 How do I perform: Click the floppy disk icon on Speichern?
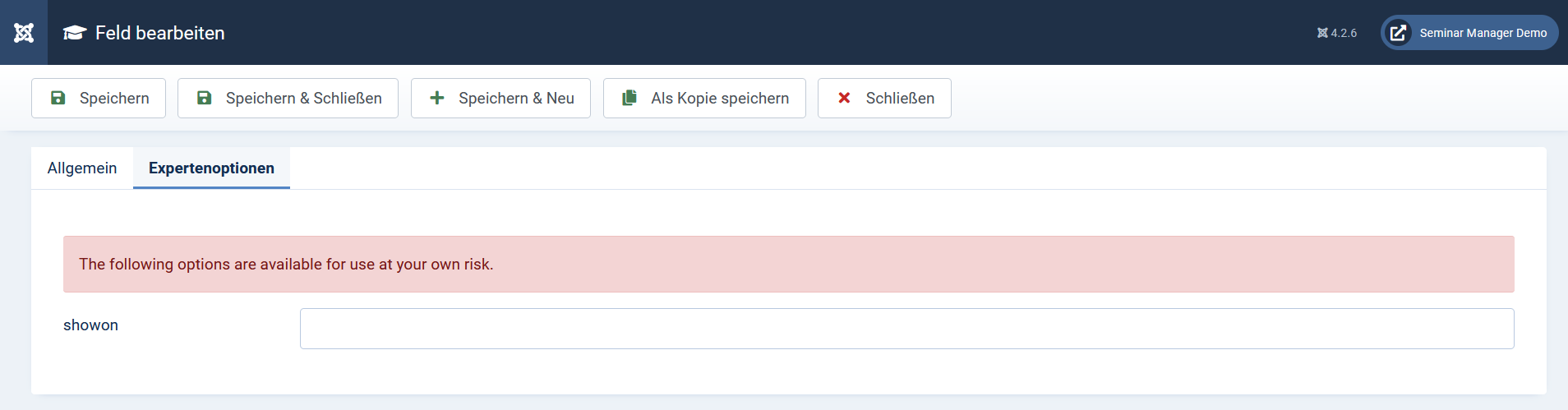58,98
